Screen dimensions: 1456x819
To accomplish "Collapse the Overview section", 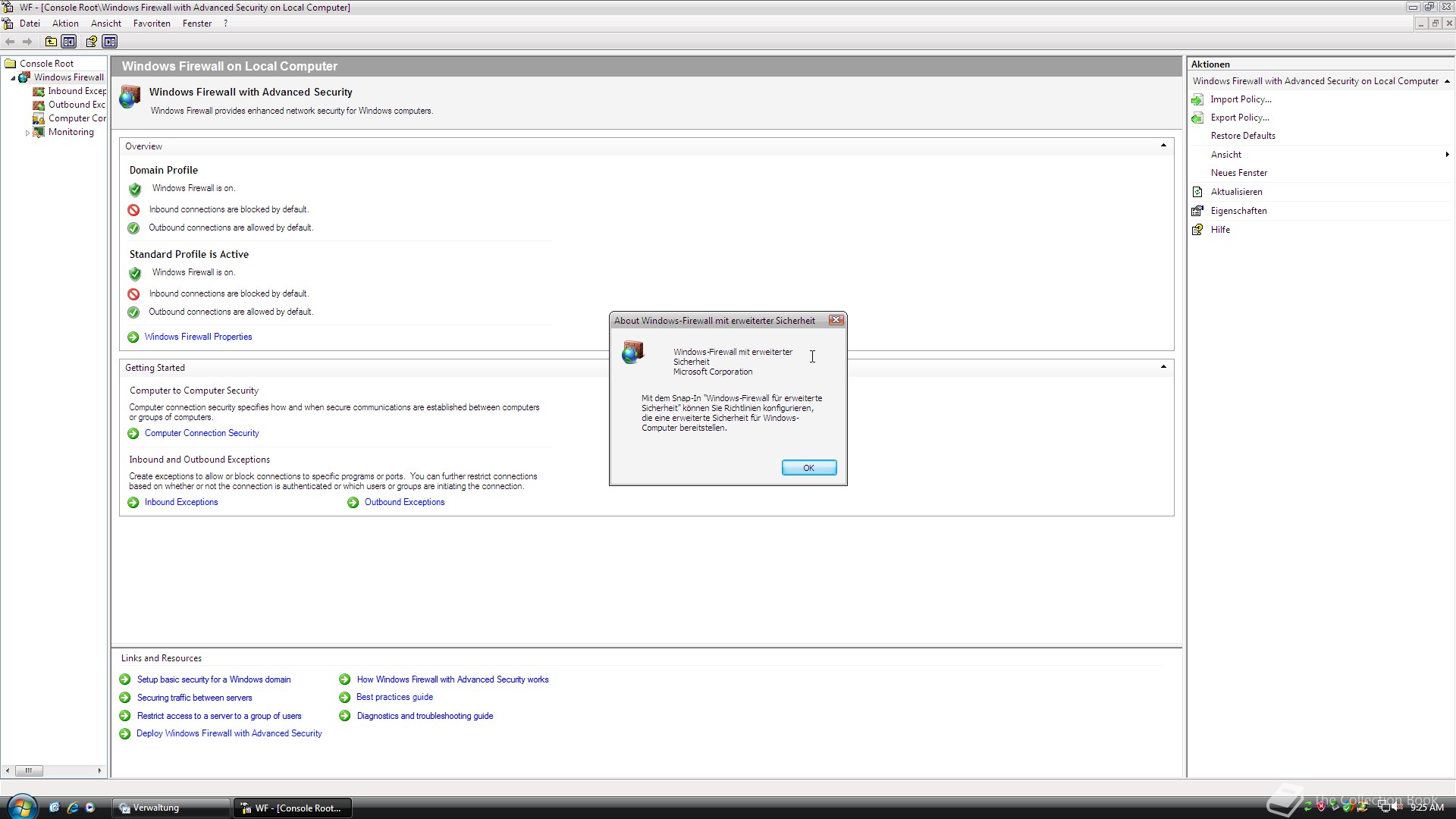I will click(1163, 146).
